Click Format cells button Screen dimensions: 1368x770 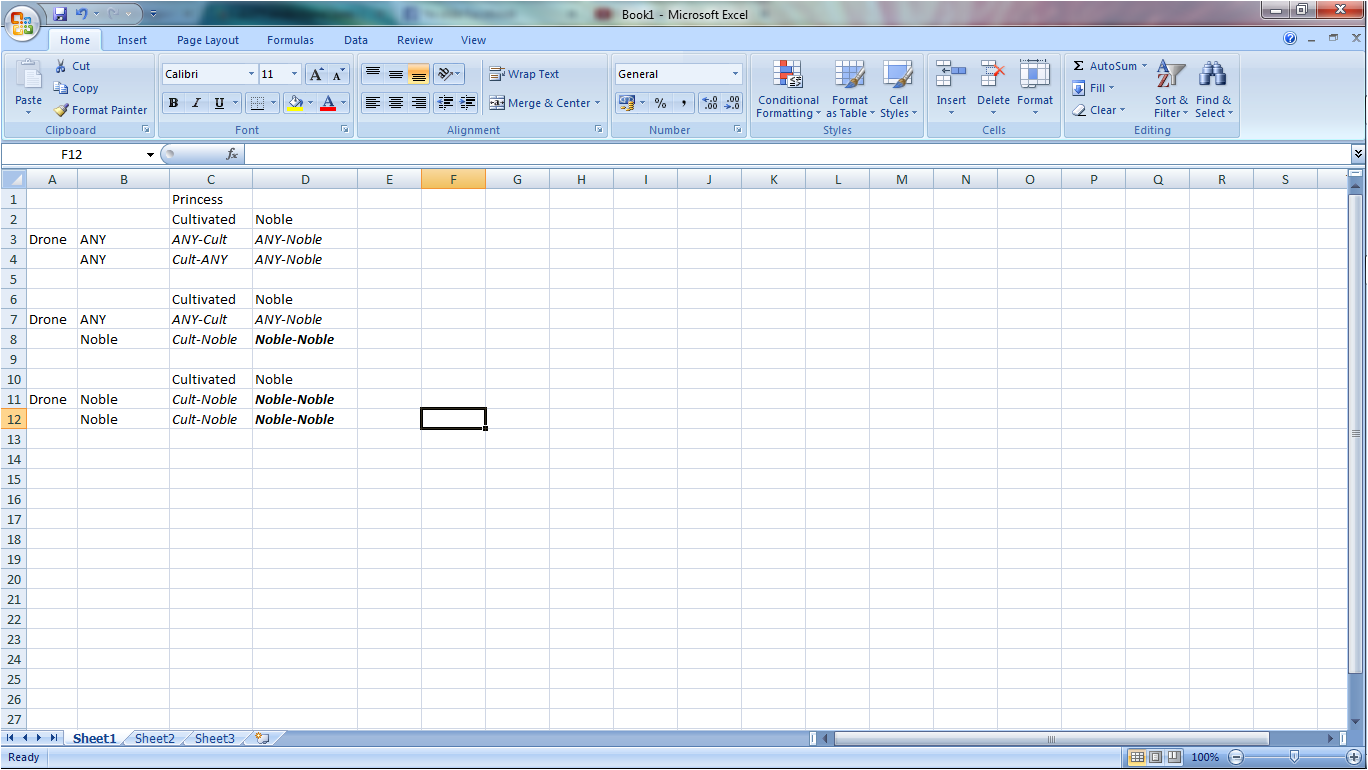[1035, 87]
